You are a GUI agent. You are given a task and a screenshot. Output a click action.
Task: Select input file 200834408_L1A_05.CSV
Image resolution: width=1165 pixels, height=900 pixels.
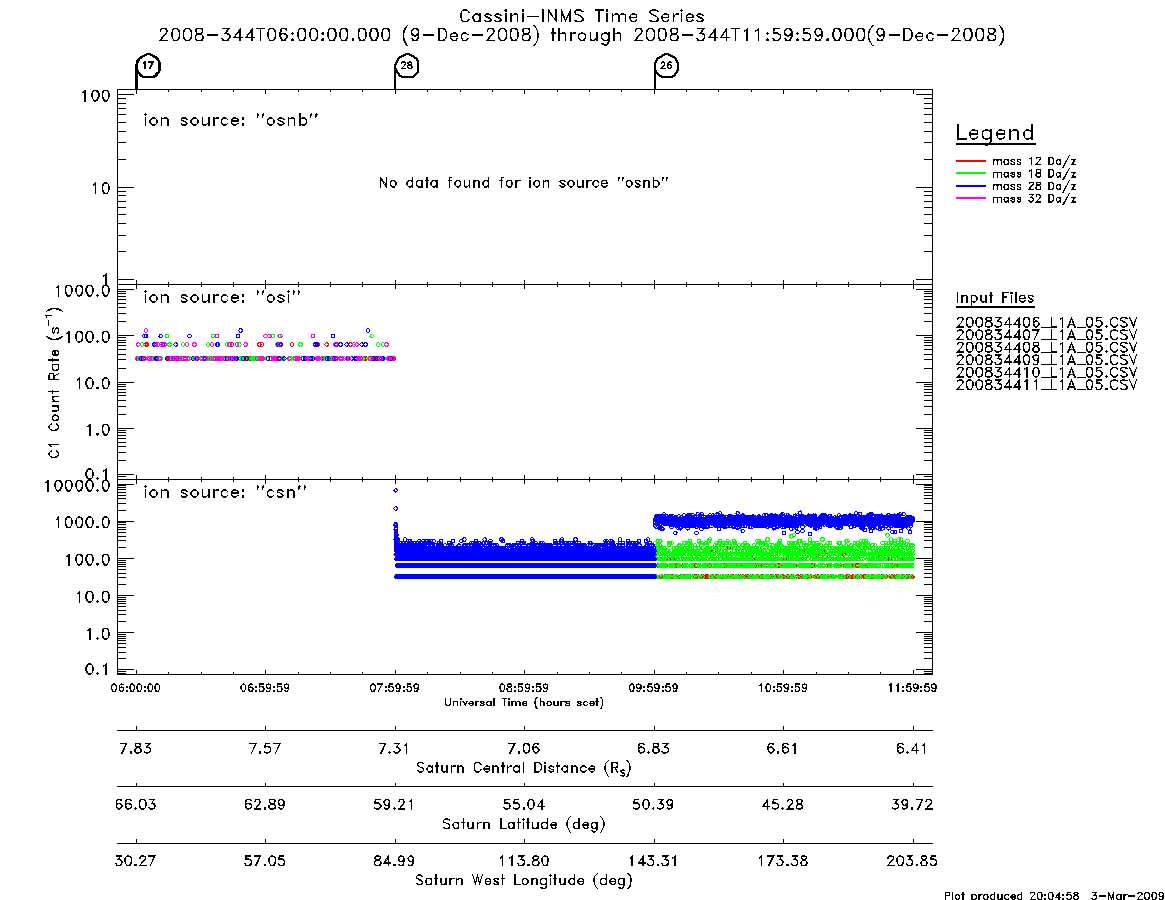(x=1046, y=348)
